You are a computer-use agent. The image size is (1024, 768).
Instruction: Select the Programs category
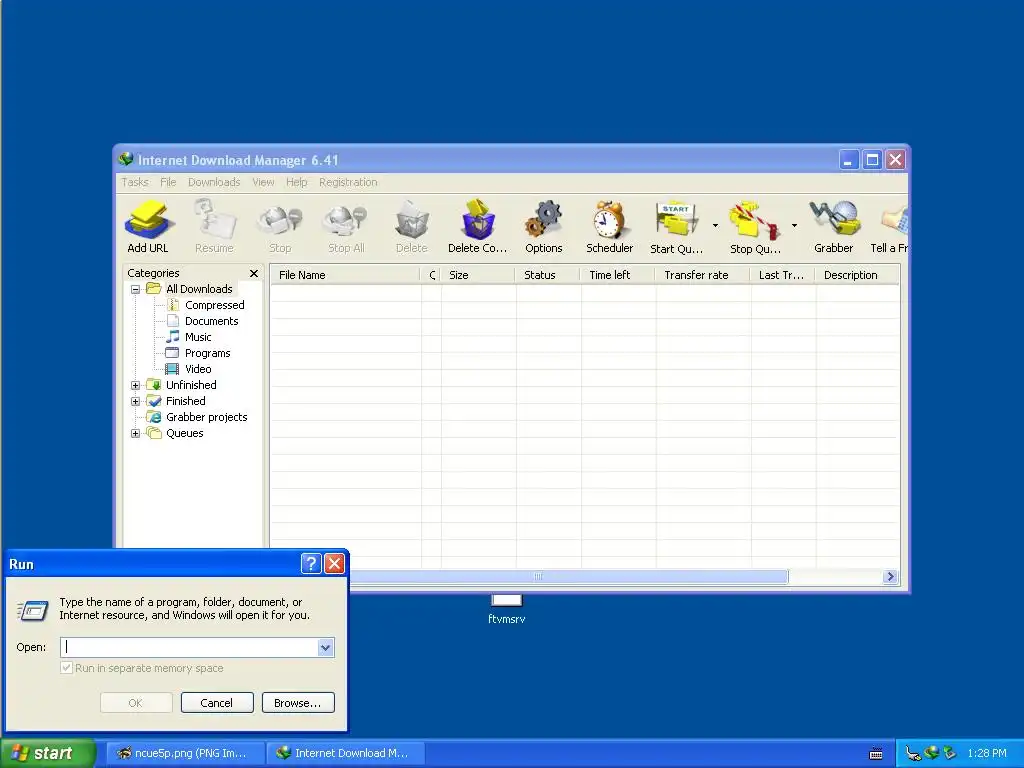207,353
